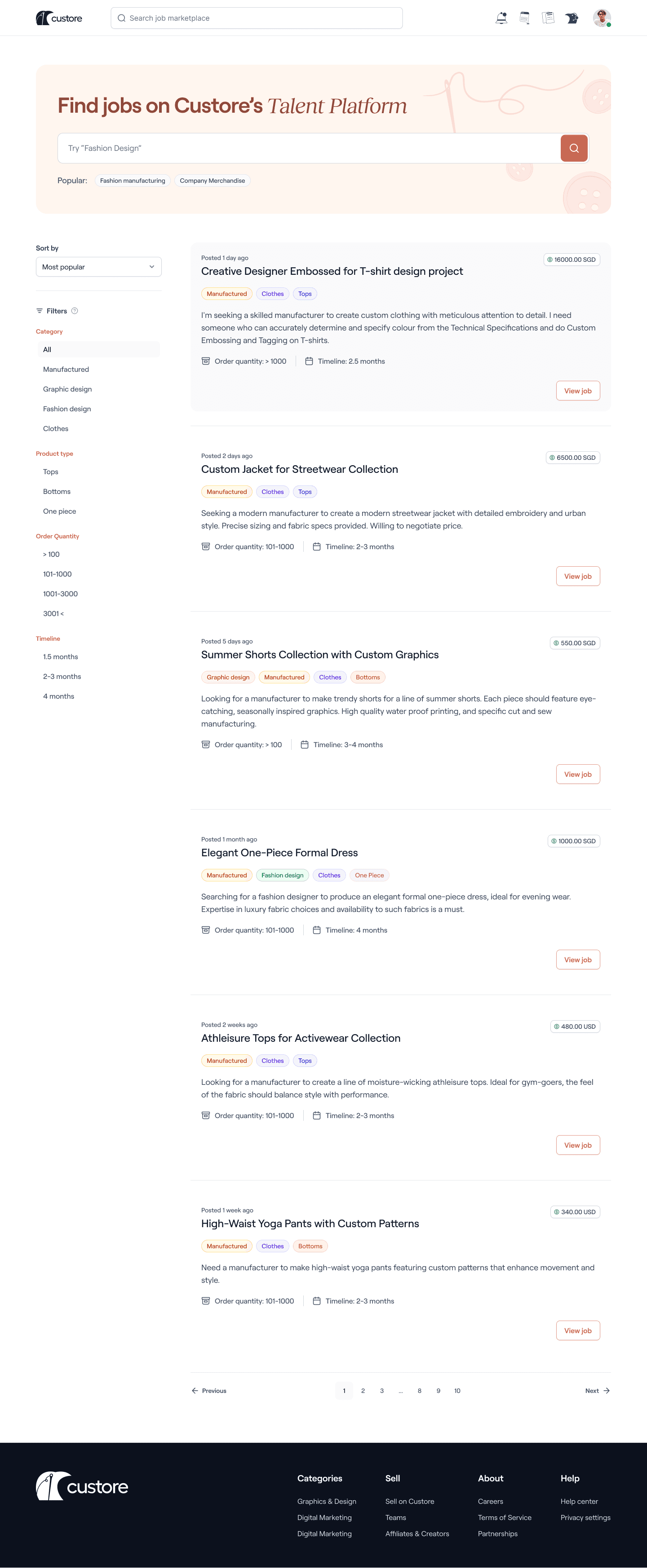Image resolution: width=647 pixels, height=1568 pixels.
Task: Click the Filters funnel icon
Action: 40,310
